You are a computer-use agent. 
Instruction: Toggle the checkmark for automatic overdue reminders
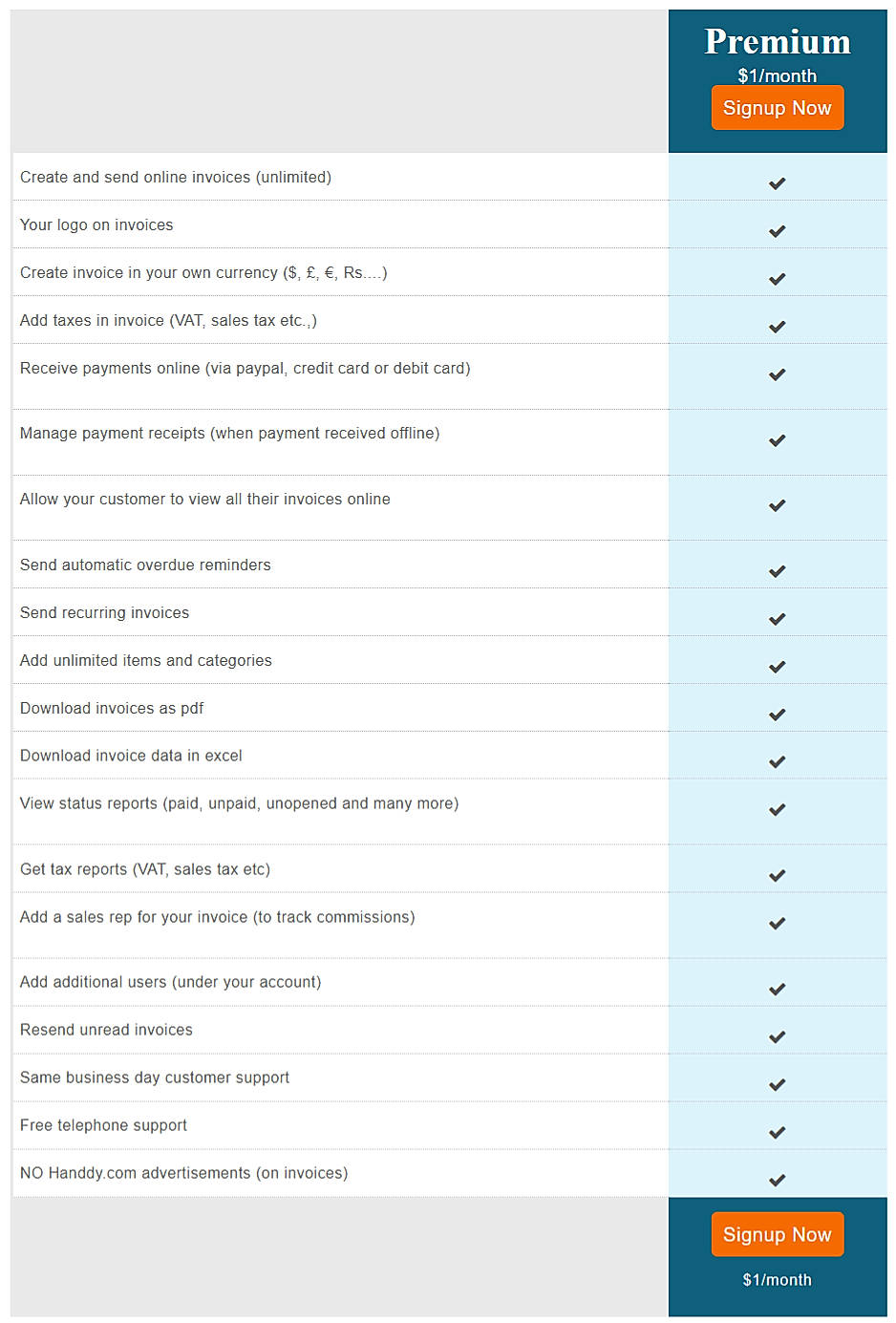tap(777, 570)
